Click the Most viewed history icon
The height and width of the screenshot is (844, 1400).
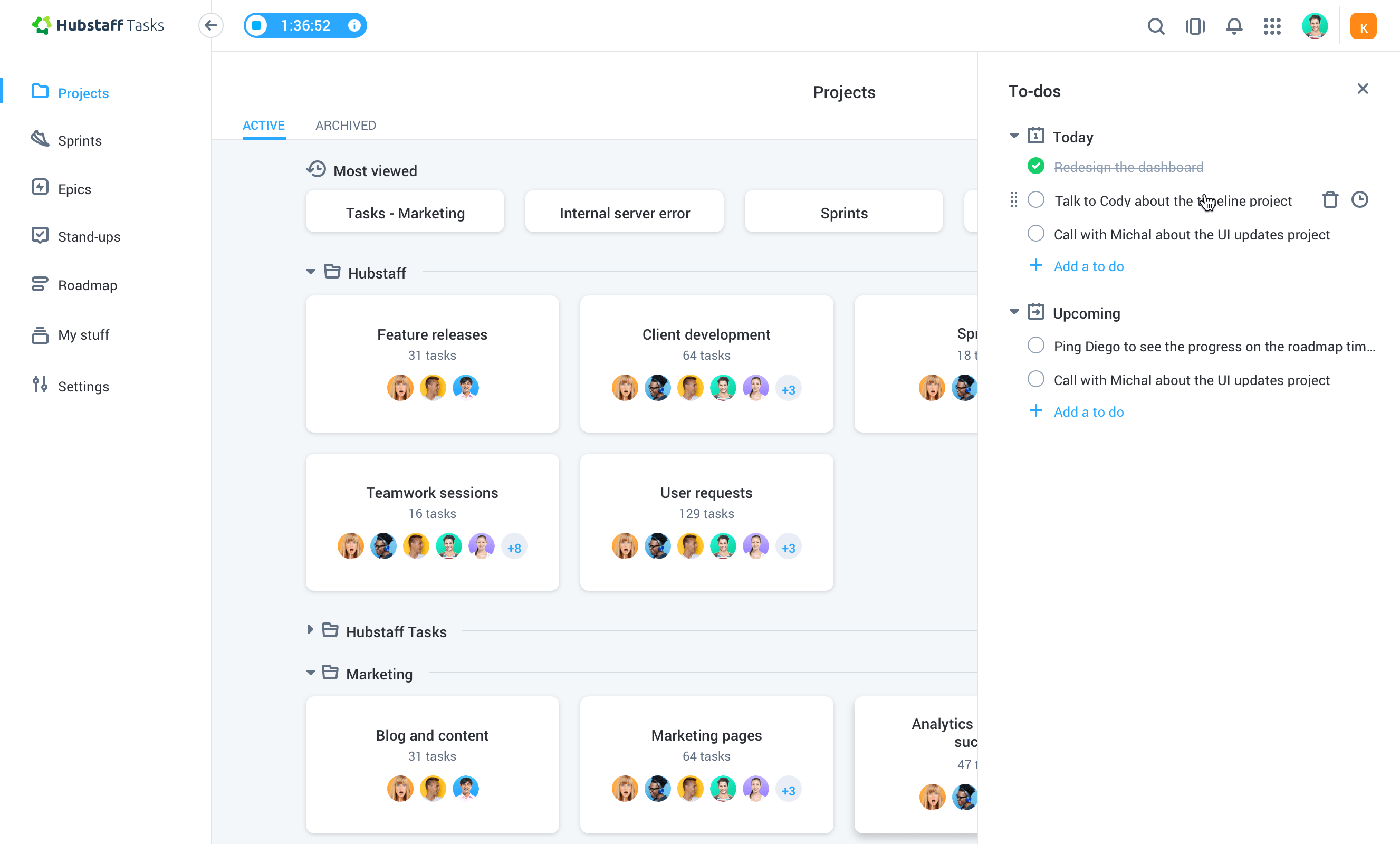(x=316, y=169)
